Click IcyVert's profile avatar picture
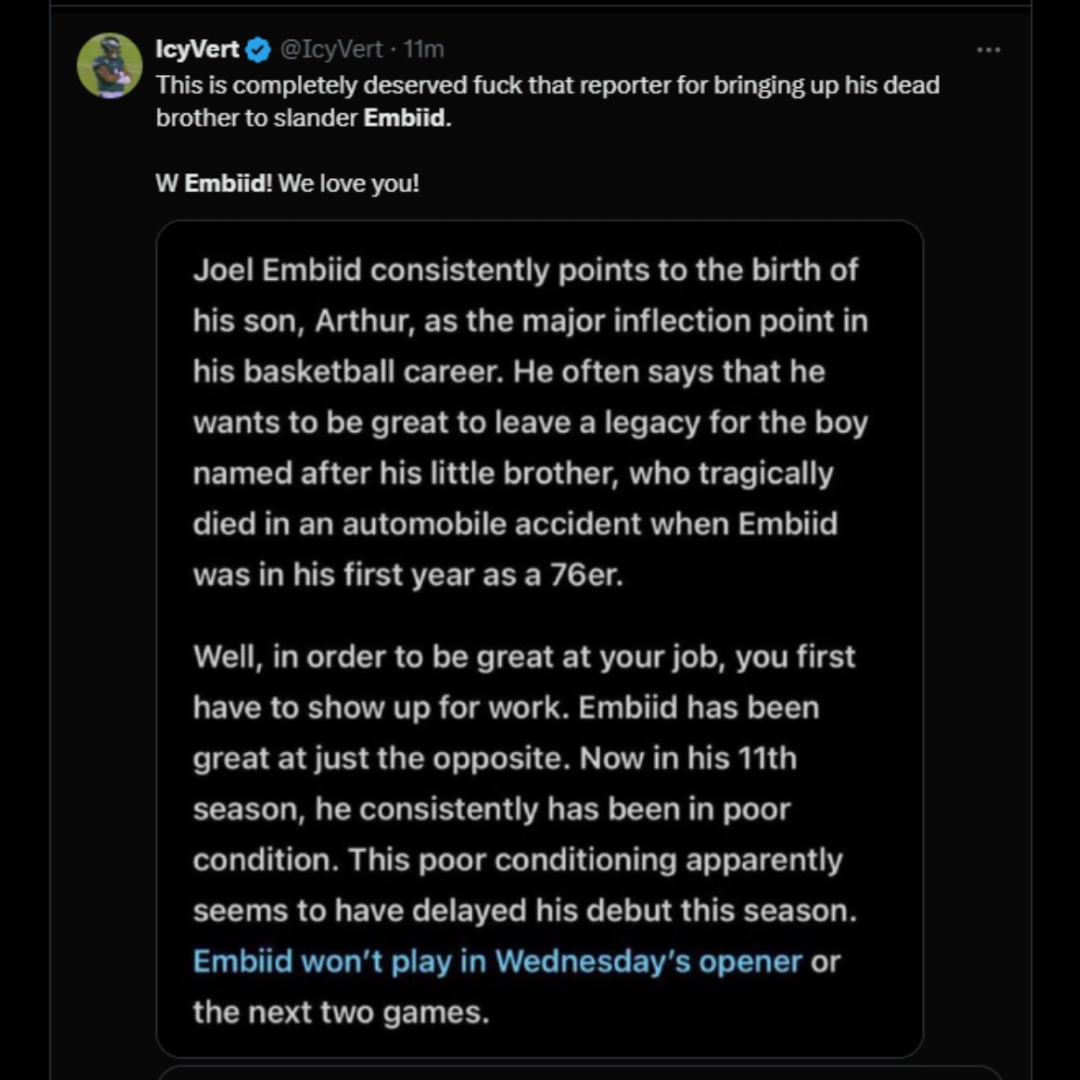Viewport: 1080px width, 1080px height. (109, 65)
